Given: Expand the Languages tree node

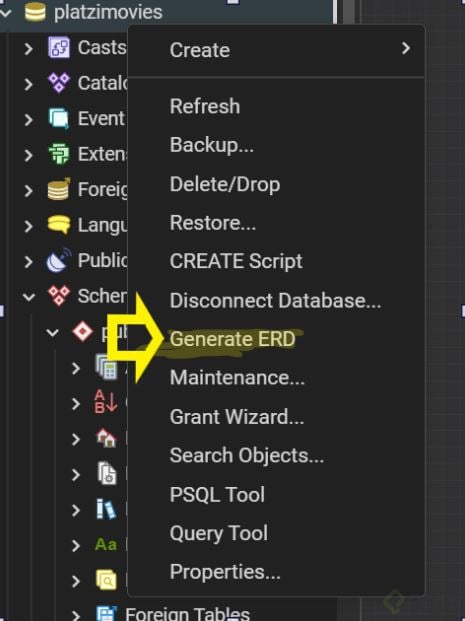Looking at the screenshot, I should 28,226.
